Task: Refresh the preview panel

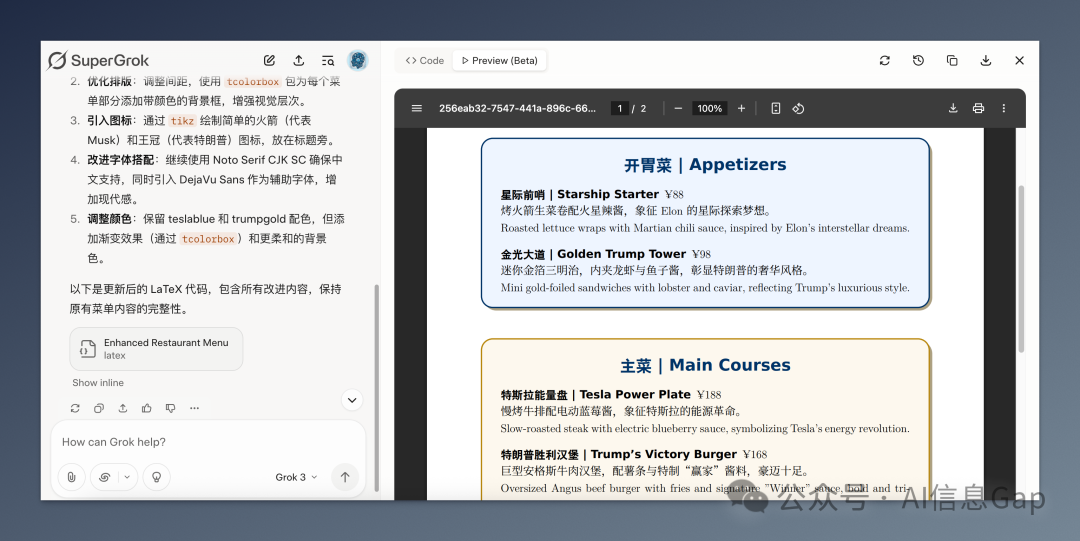Action: (x=884, y=61)
